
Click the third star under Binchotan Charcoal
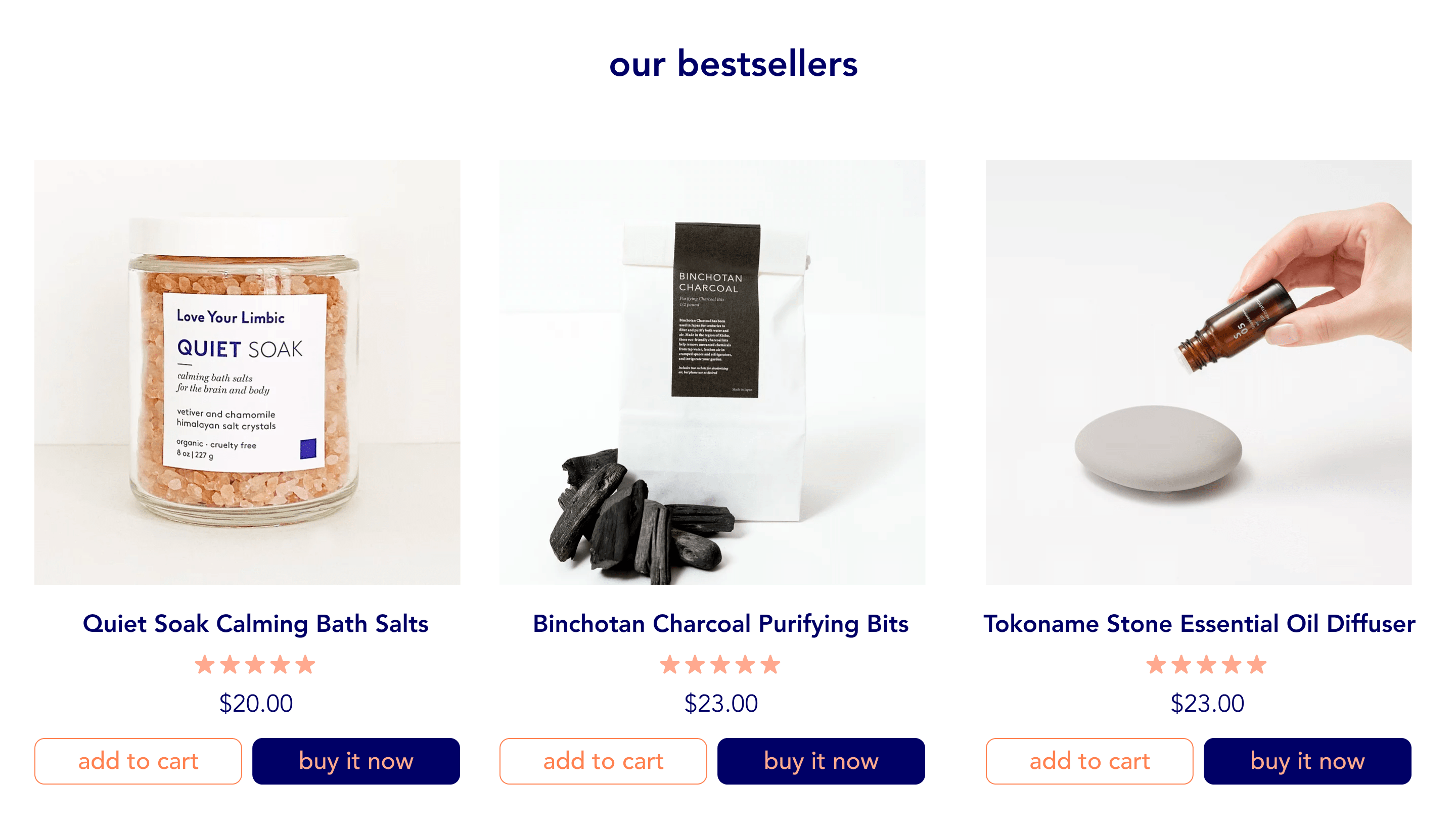click(x=720, y=664)
